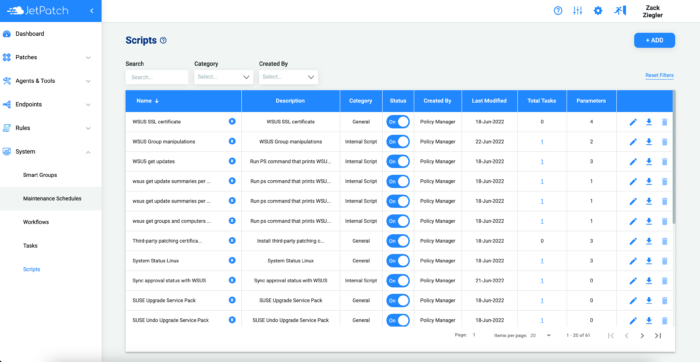Click the script Search input field
The height and width of the screenshot is (362, 700).
click(x=157, y=77)
